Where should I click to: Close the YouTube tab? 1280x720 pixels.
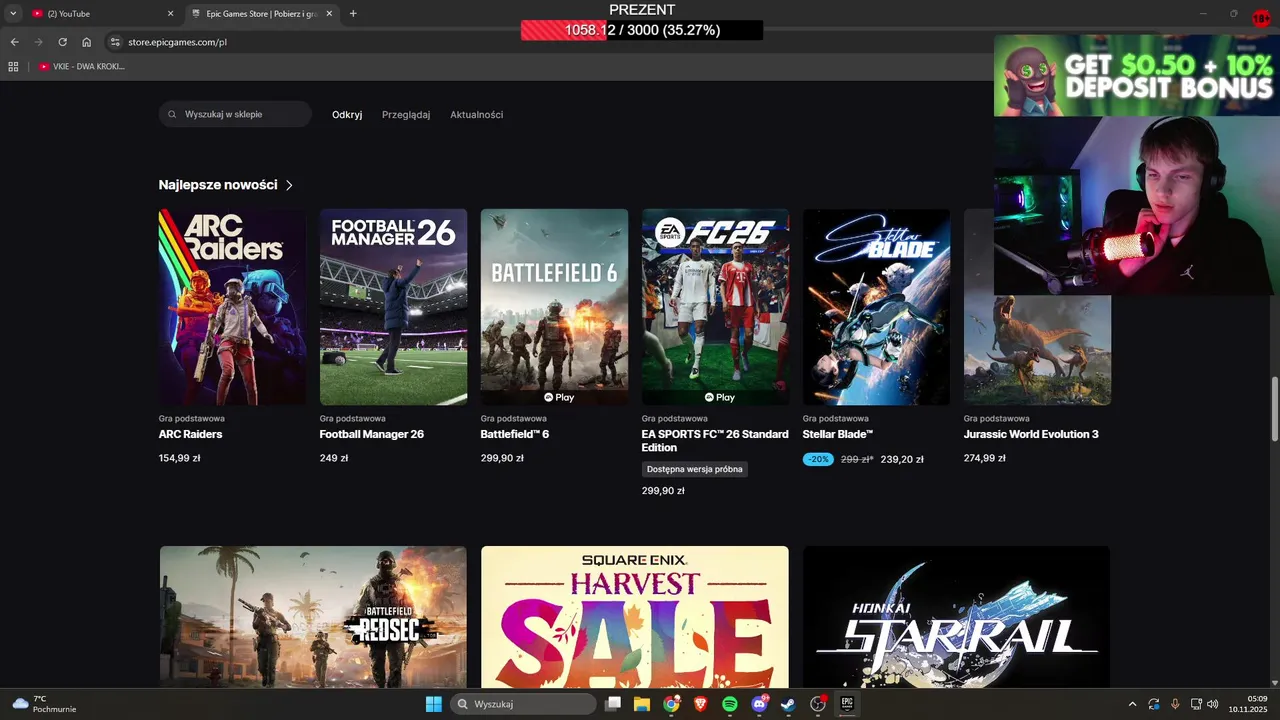tap(170, 14)
